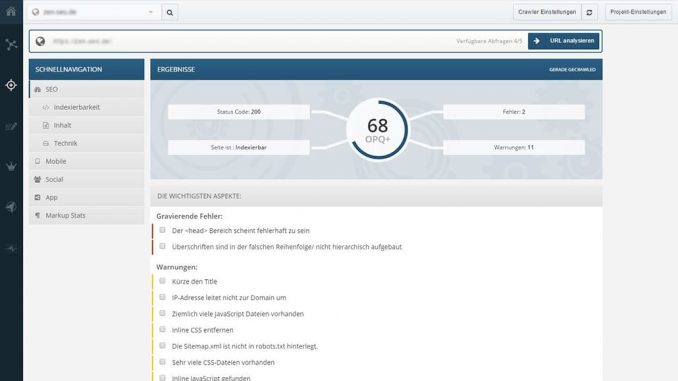This screenshot has width=678, height=381.
Task: Check the Sehr viele CSS-Dateien checkbox
Action: [x=162, y=362]
